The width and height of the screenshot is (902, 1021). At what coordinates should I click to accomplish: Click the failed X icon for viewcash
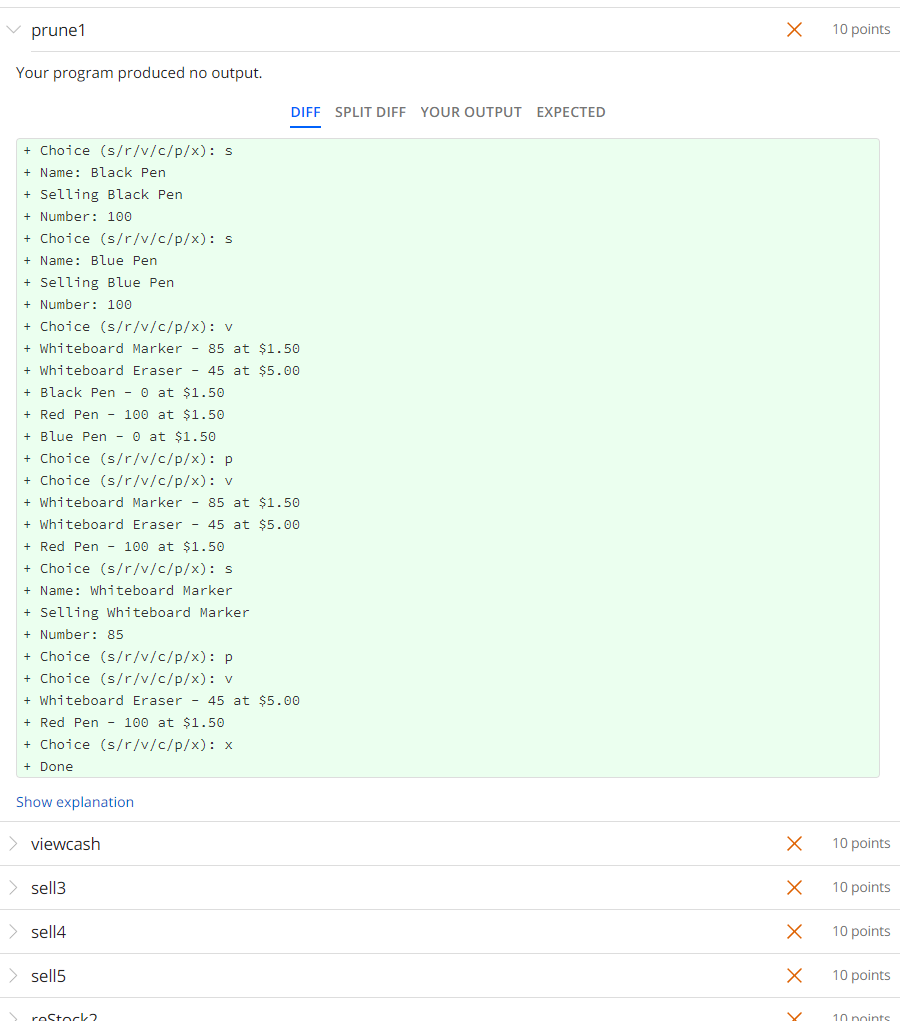(x=794, y=843)
